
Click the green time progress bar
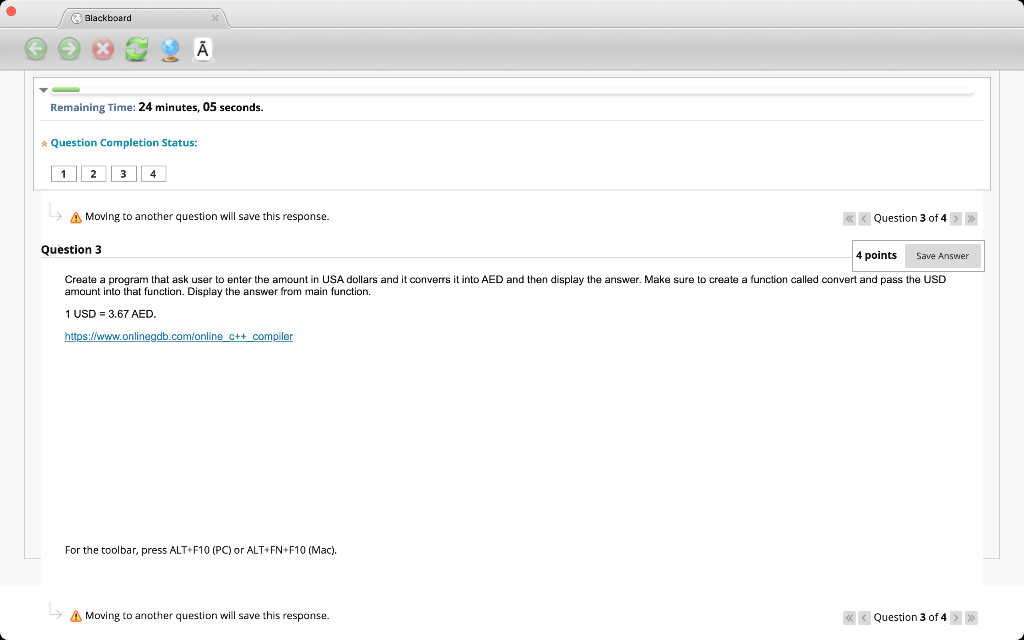(66, 89)
